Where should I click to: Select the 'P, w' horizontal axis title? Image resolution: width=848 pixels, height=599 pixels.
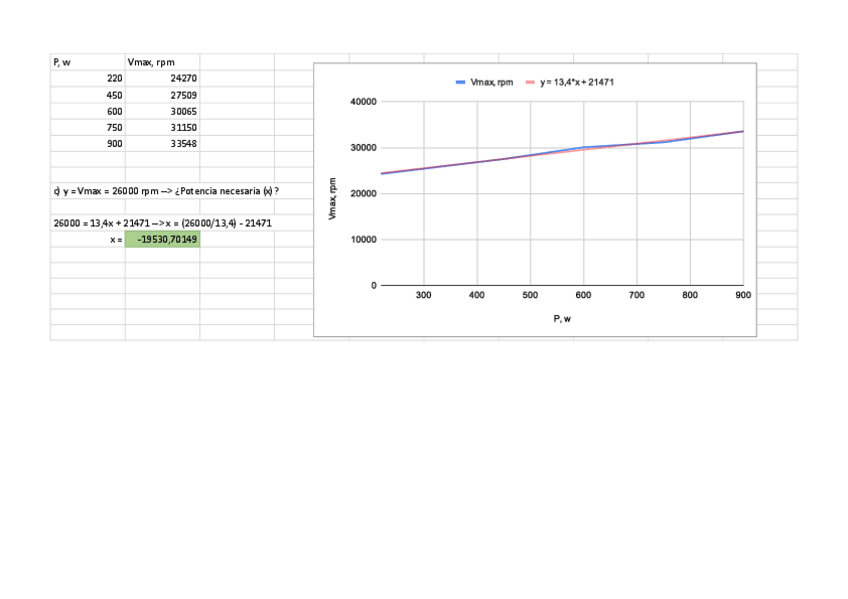562,319
